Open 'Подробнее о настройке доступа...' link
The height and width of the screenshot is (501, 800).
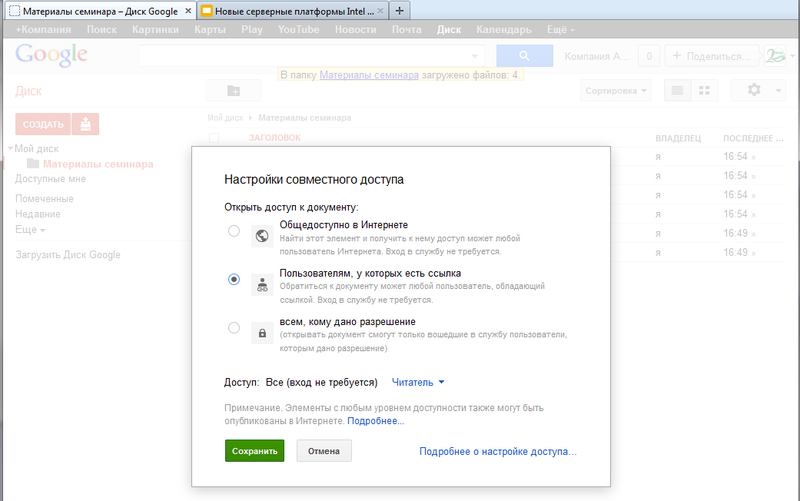pos(498,452)
